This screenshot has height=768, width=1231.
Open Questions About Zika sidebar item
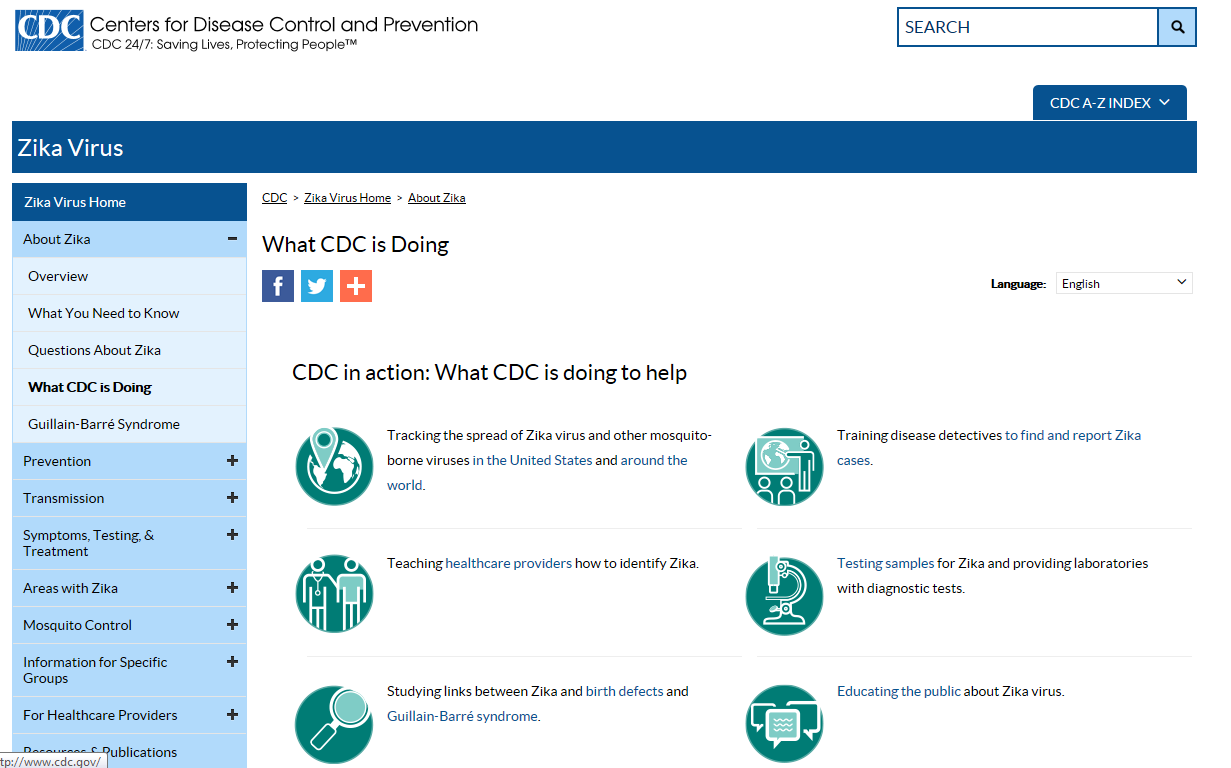94,350
